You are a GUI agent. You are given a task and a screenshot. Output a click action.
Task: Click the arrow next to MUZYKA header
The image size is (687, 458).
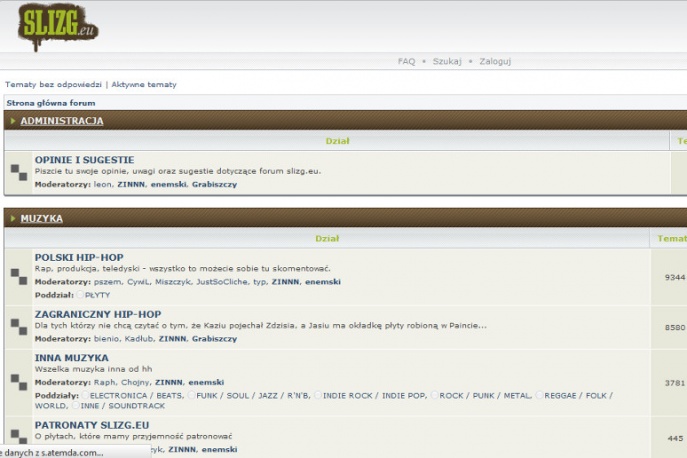pyautogui.click(x=12, y=218)
